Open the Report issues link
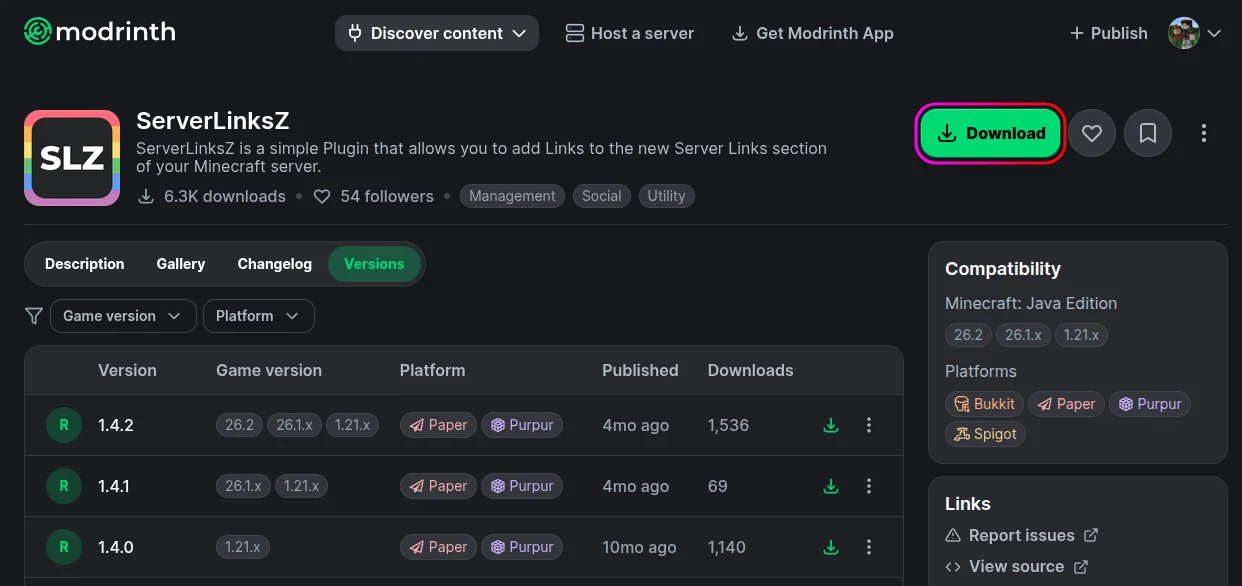The width and height of the screenshot is (1242, 586). point(1021,535)
